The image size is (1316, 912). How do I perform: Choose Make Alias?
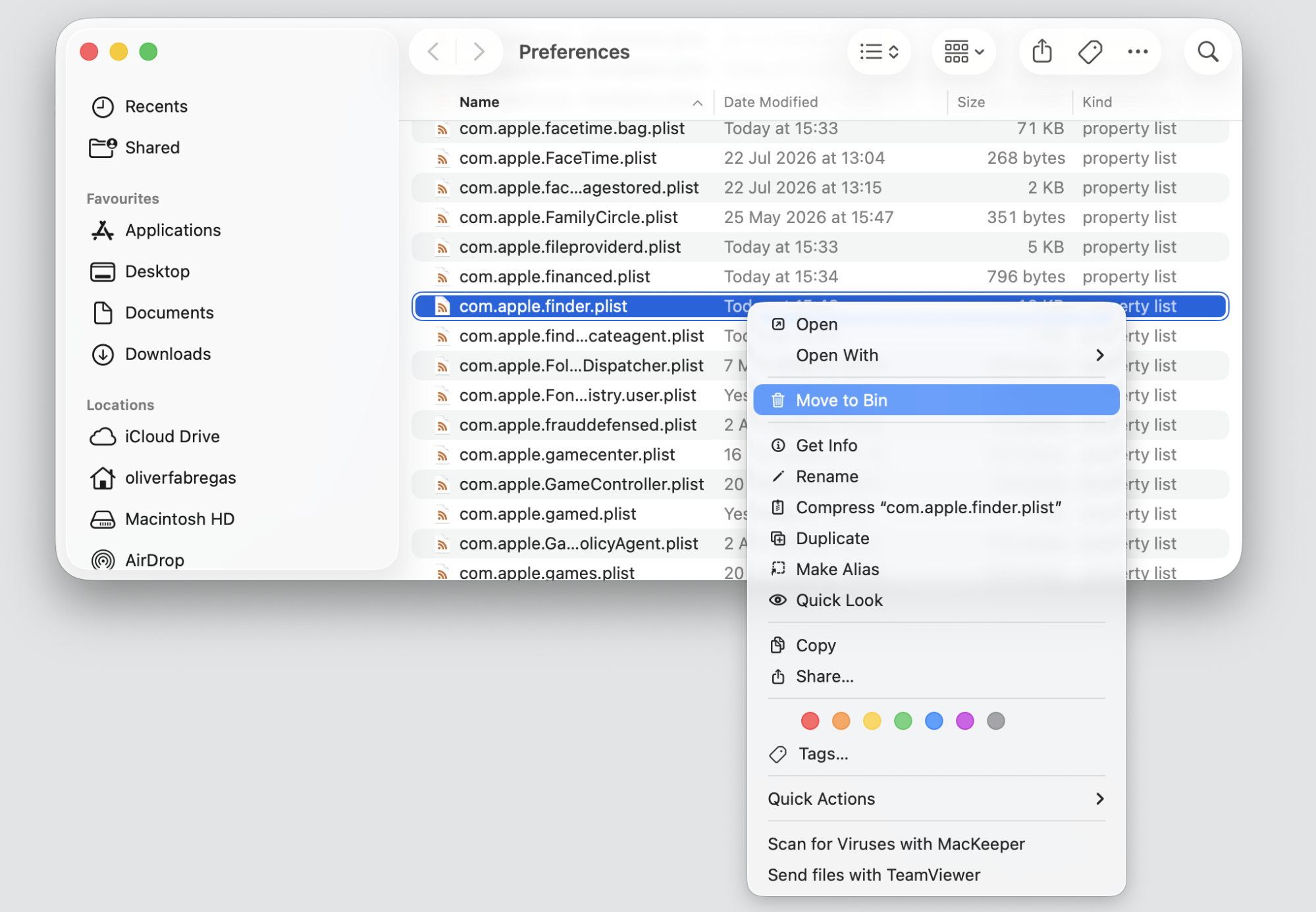(x=936, y=569)
